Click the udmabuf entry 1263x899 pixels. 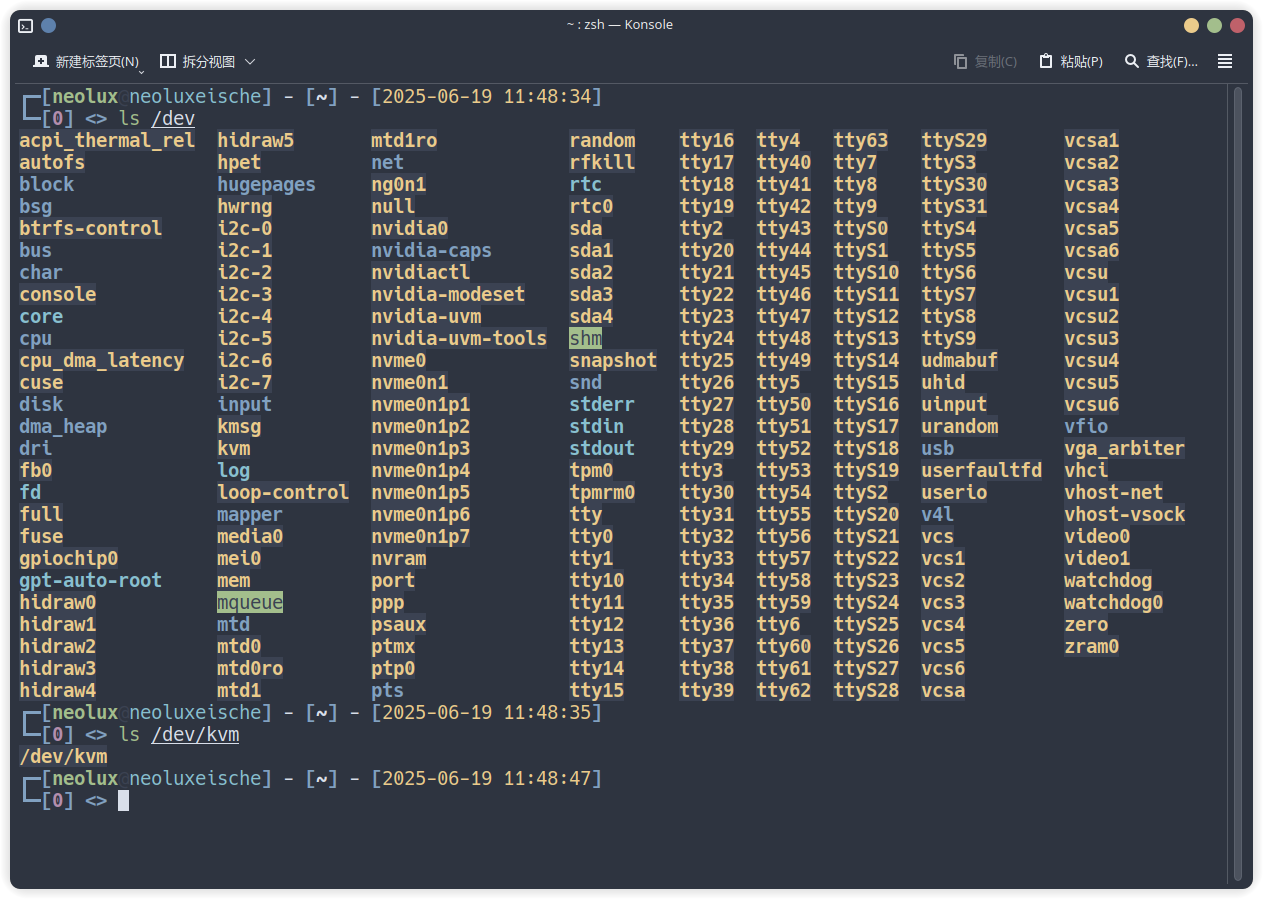point(960,360)
